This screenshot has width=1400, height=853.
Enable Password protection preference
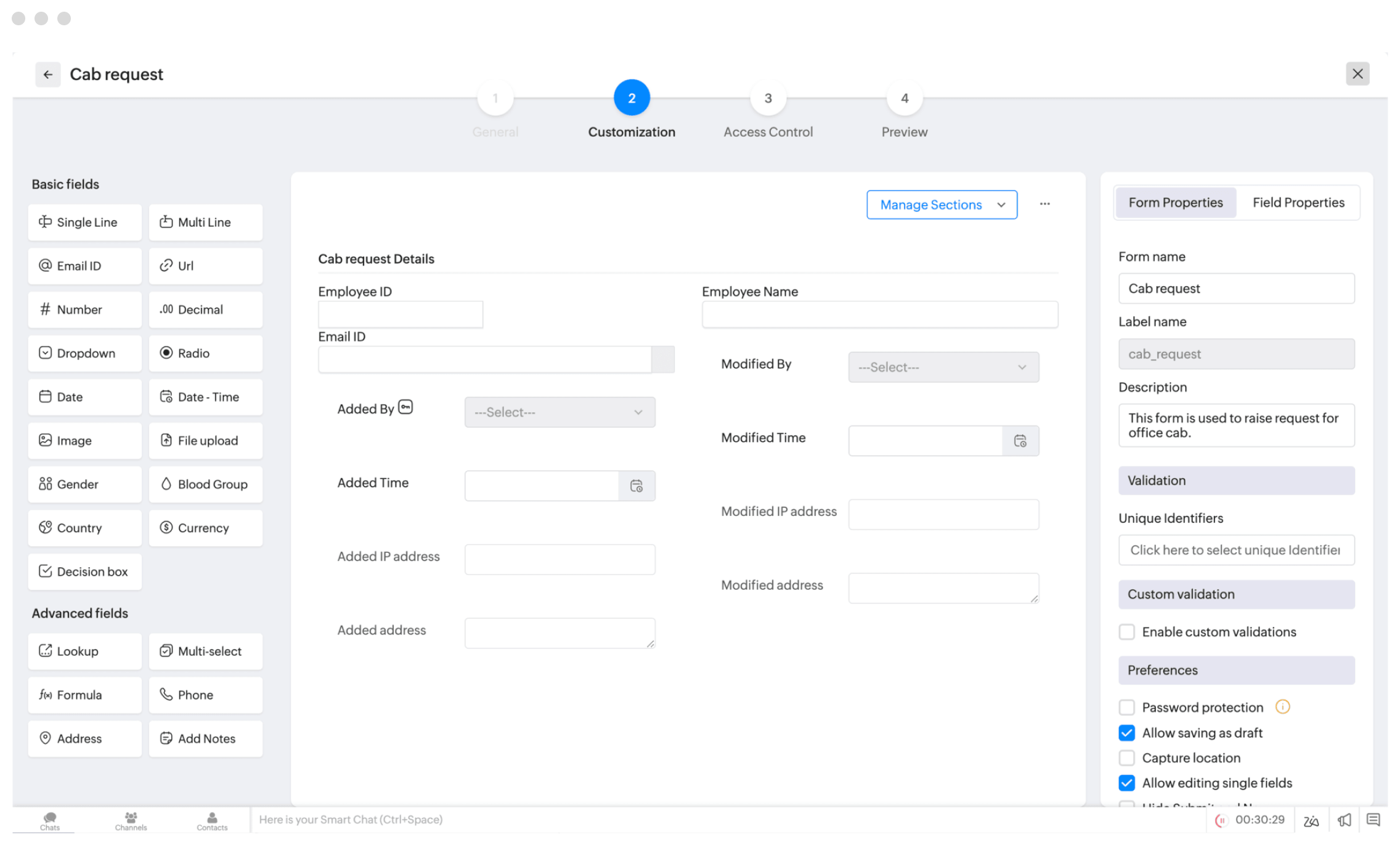click(1127, 708)
